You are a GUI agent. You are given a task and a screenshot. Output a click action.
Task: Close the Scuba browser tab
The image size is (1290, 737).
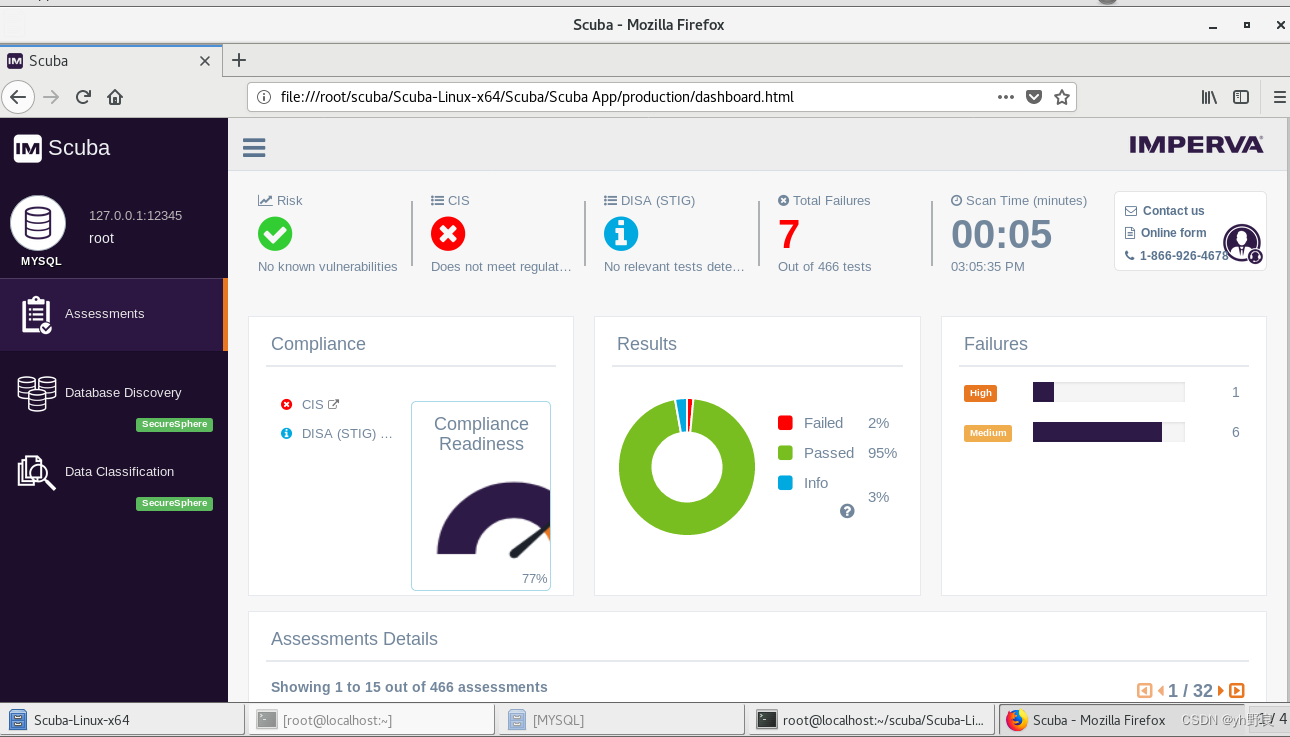pos(205,61)
